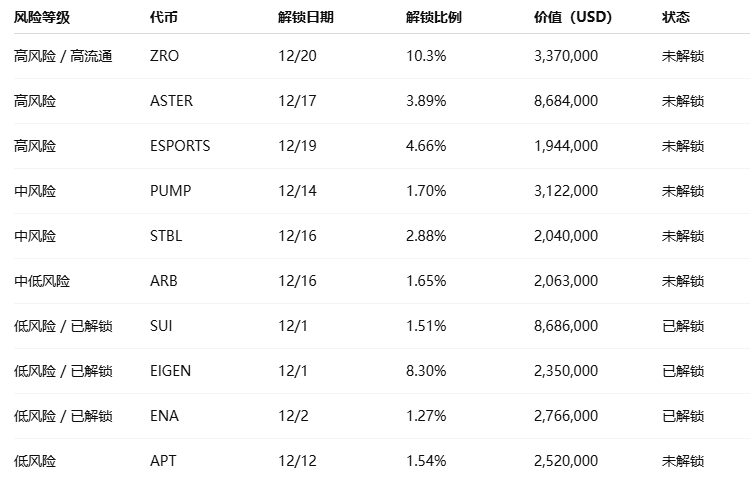
Task: Click the 风险等级 column header
Action: [x=42, y=18]
